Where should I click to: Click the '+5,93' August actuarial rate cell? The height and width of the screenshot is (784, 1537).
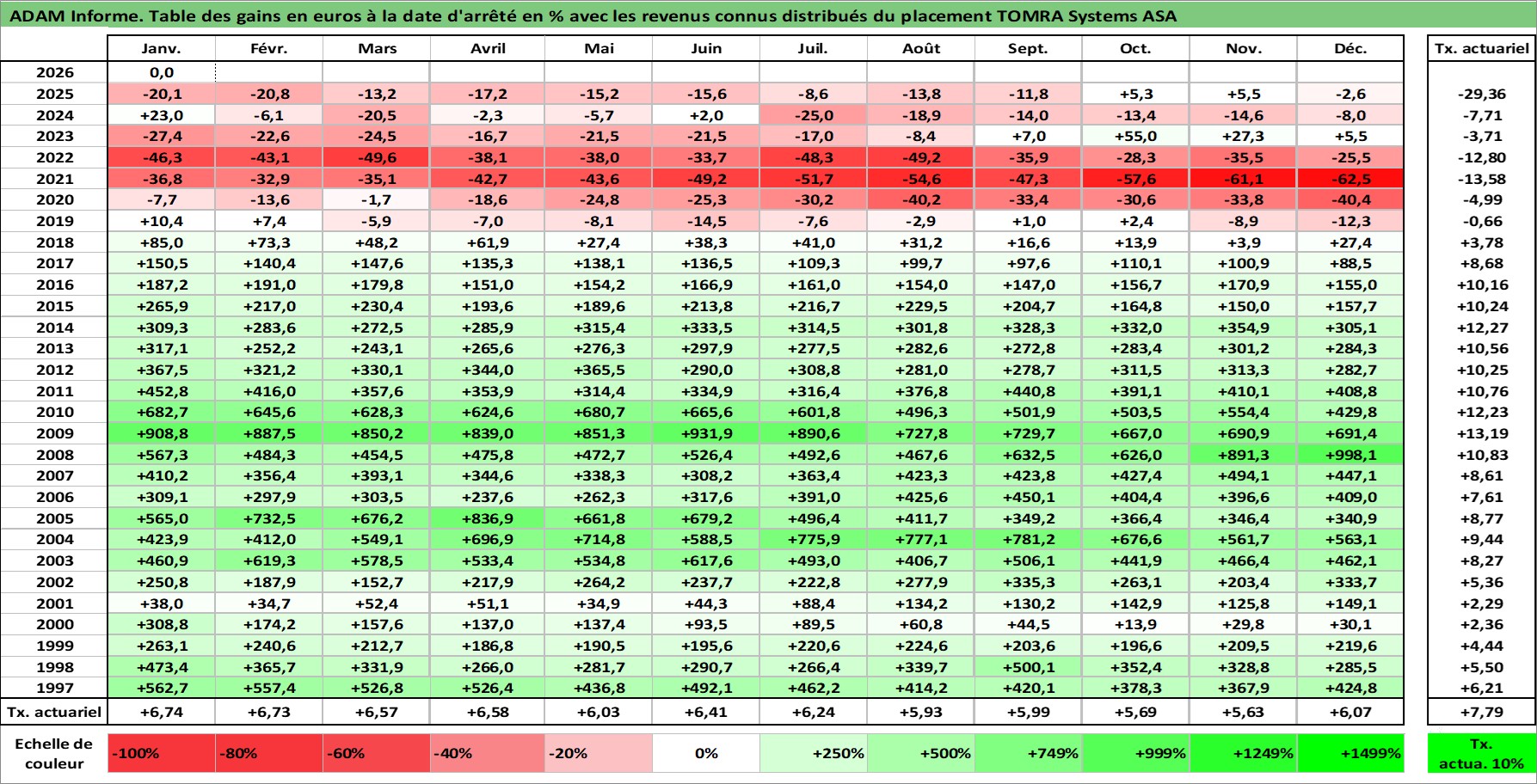coord(921,712)
